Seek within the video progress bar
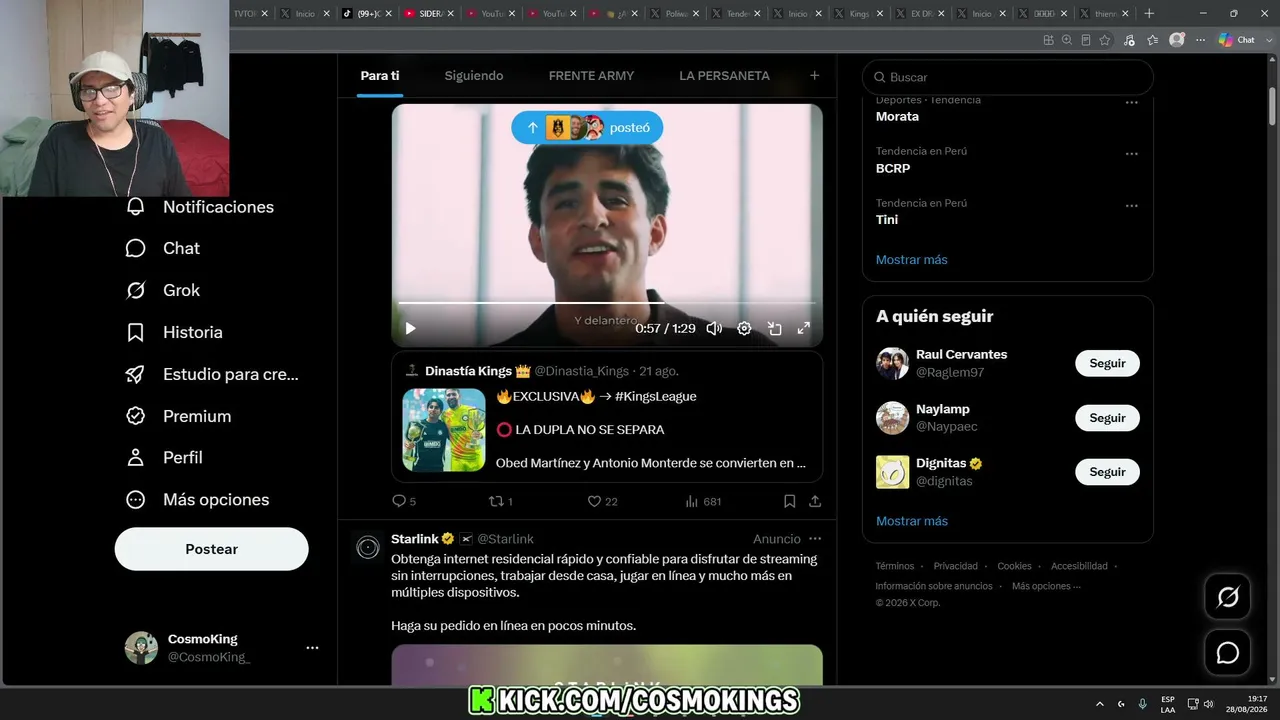Image resolution: width=1280 pixels, height=720 pixels. point(606,302)
